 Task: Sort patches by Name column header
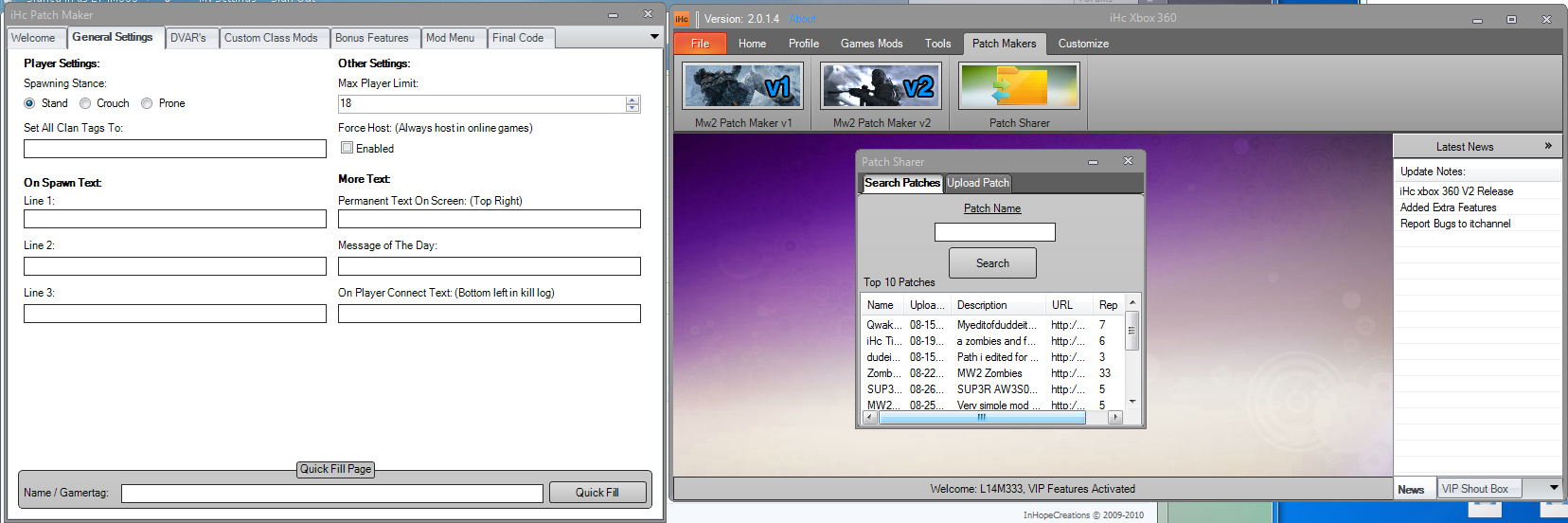(882, 305)
